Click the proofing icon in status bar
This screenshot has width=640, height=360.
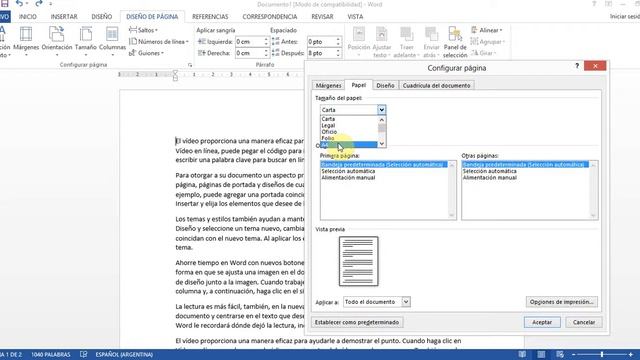pyautogui.click(x=84, y=355)
